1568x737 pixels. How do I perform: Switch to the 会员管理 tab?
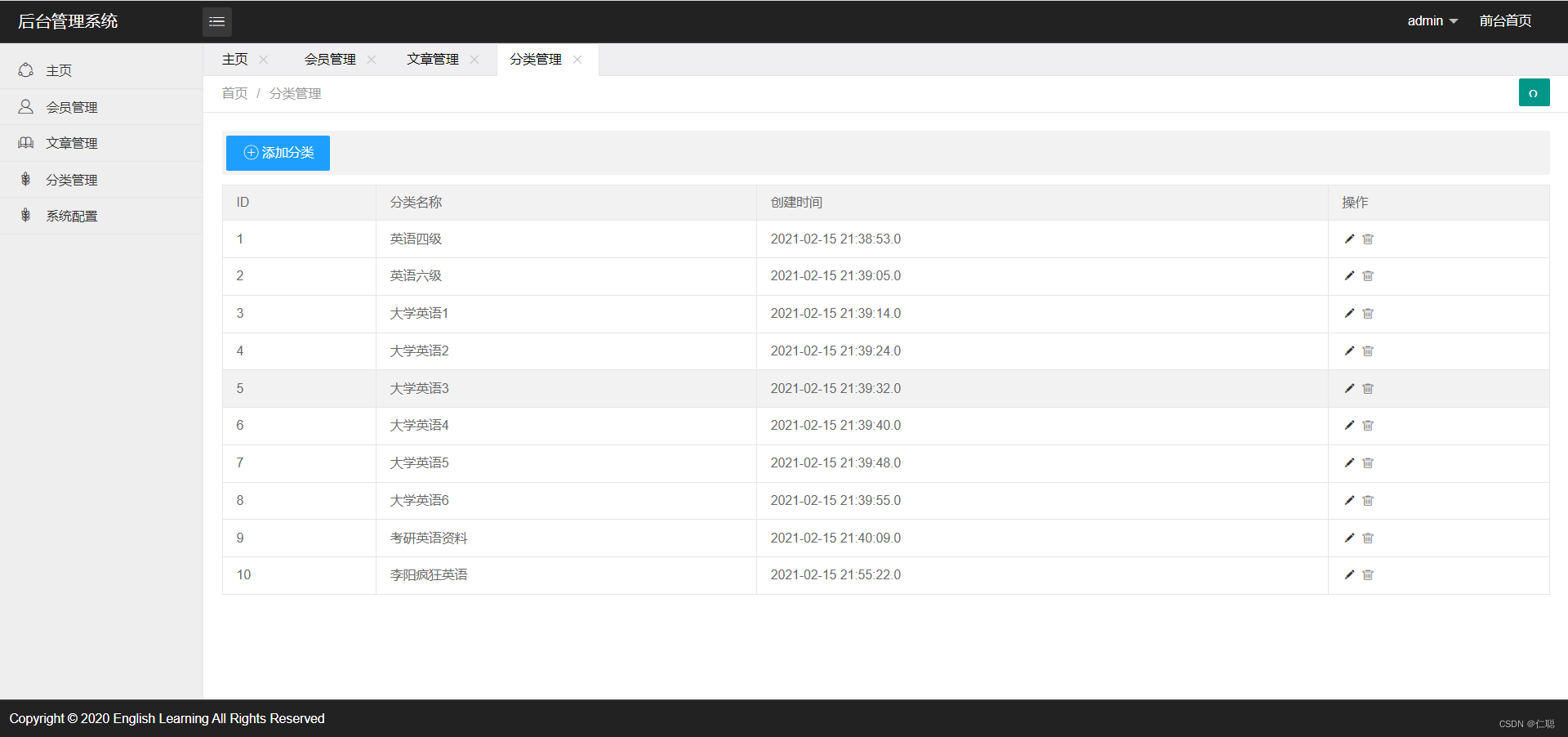(330, 59)
